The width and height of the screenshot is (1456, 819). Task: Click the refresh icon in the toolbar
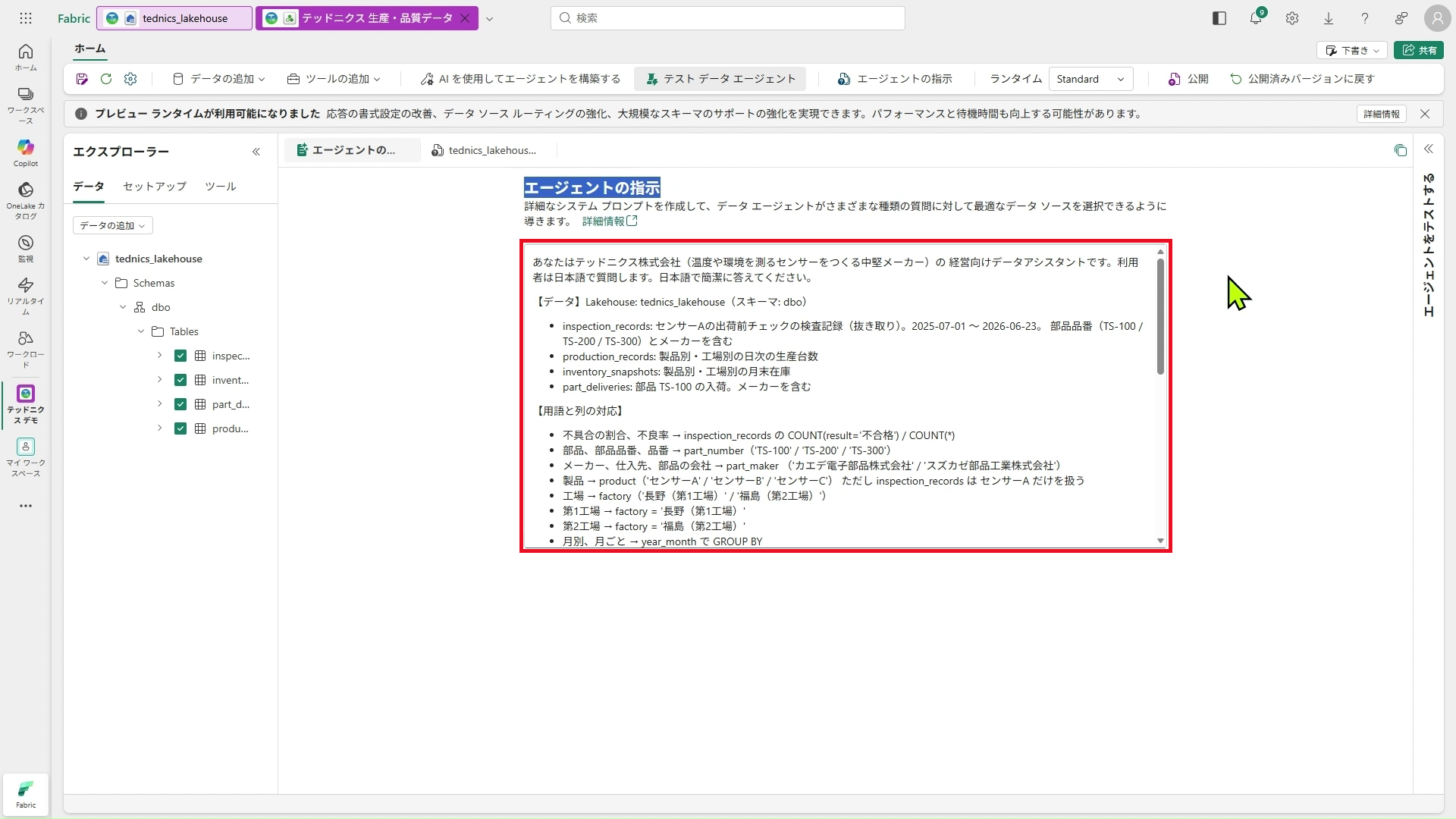[106, 79]
